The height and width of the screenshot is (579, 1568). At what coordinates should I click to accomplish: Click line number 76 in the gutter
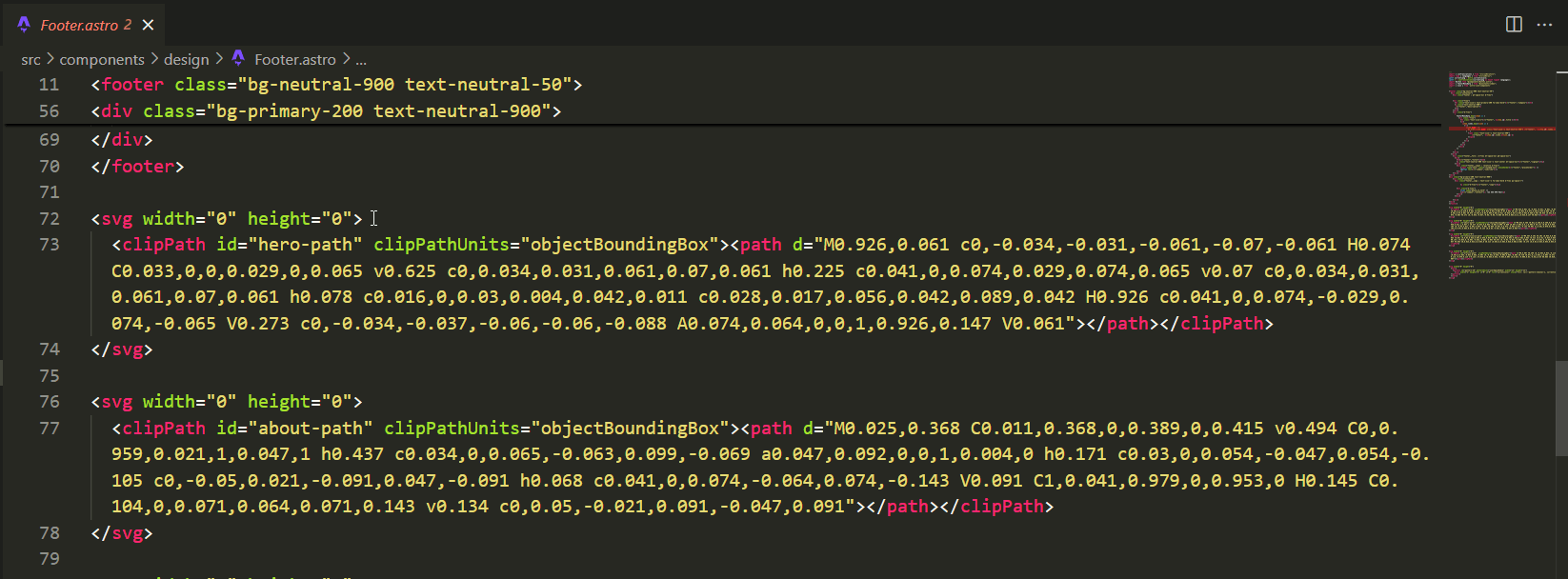(x=50, y=402)
